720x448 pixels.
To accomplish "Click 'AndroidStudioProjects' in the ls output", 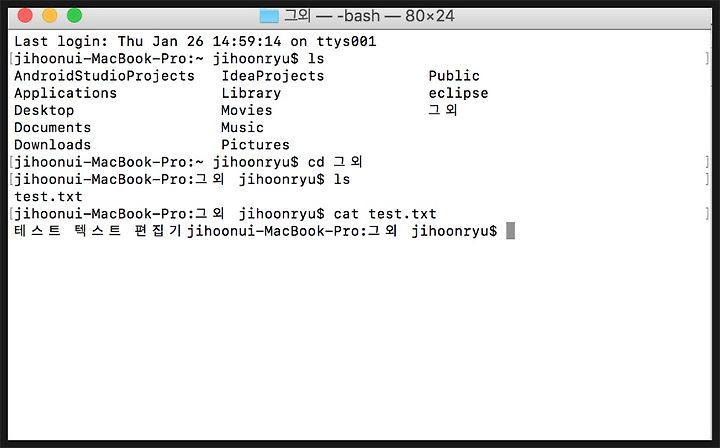I will pyautogui.click(x=104, y=76).
